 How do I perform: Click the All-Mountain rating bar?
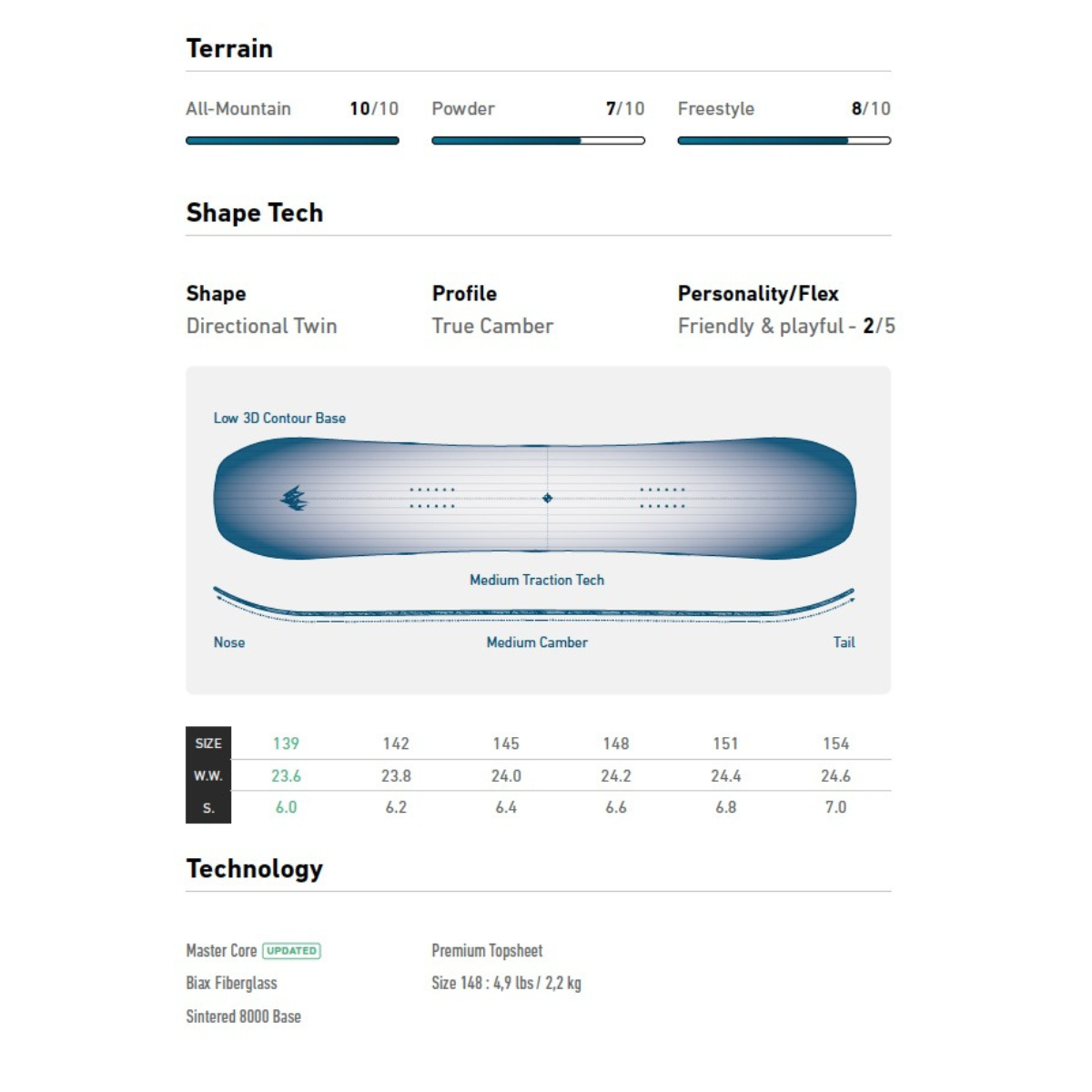click(292, 141)
